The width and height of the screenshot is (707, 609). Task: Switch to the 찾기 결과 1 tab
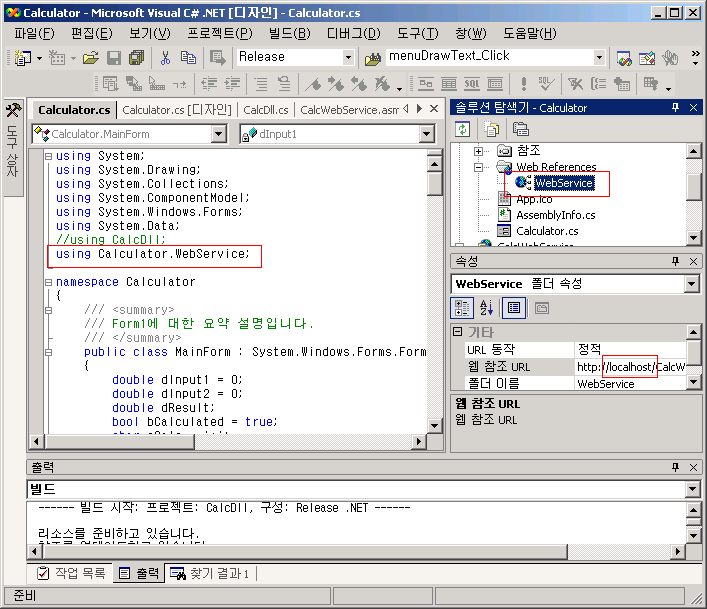pos(210,573)
